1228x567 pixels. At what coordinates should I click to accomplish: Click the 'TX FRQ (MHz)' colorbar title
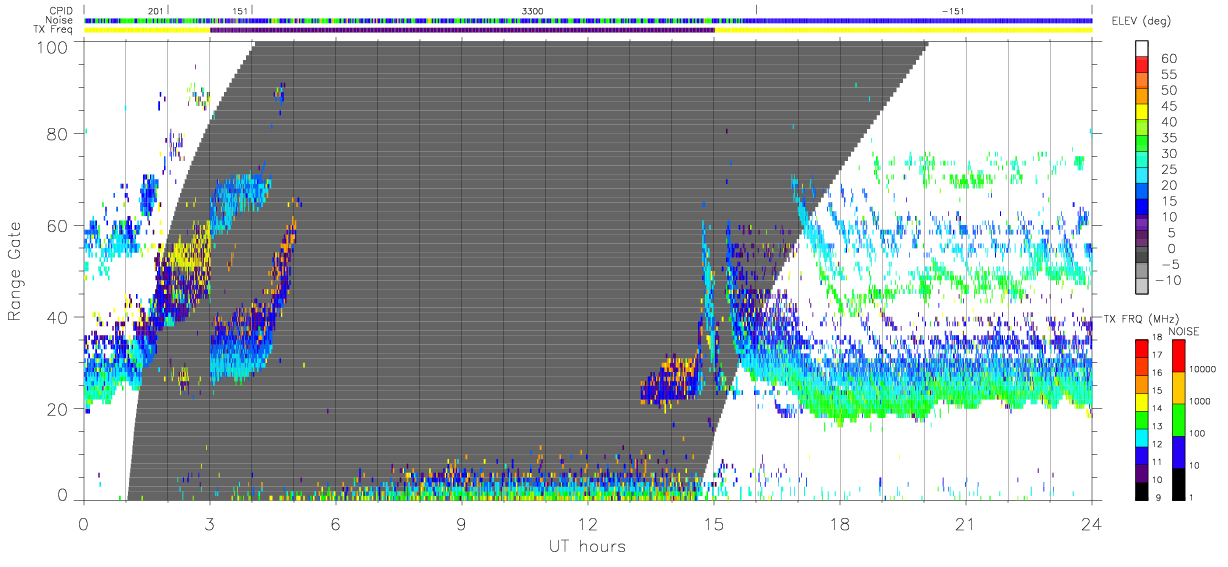coord(1140,319)
